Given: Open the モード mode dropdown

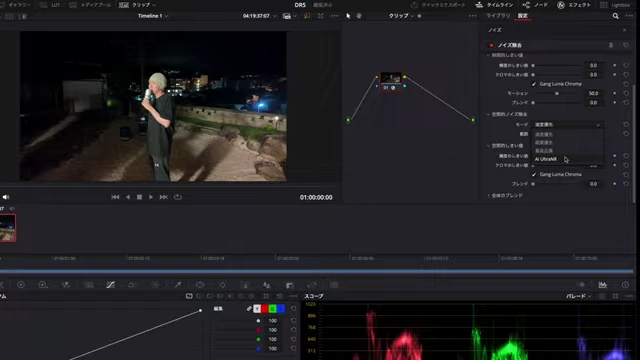Looking at the screenshot, I should [567, 124].
